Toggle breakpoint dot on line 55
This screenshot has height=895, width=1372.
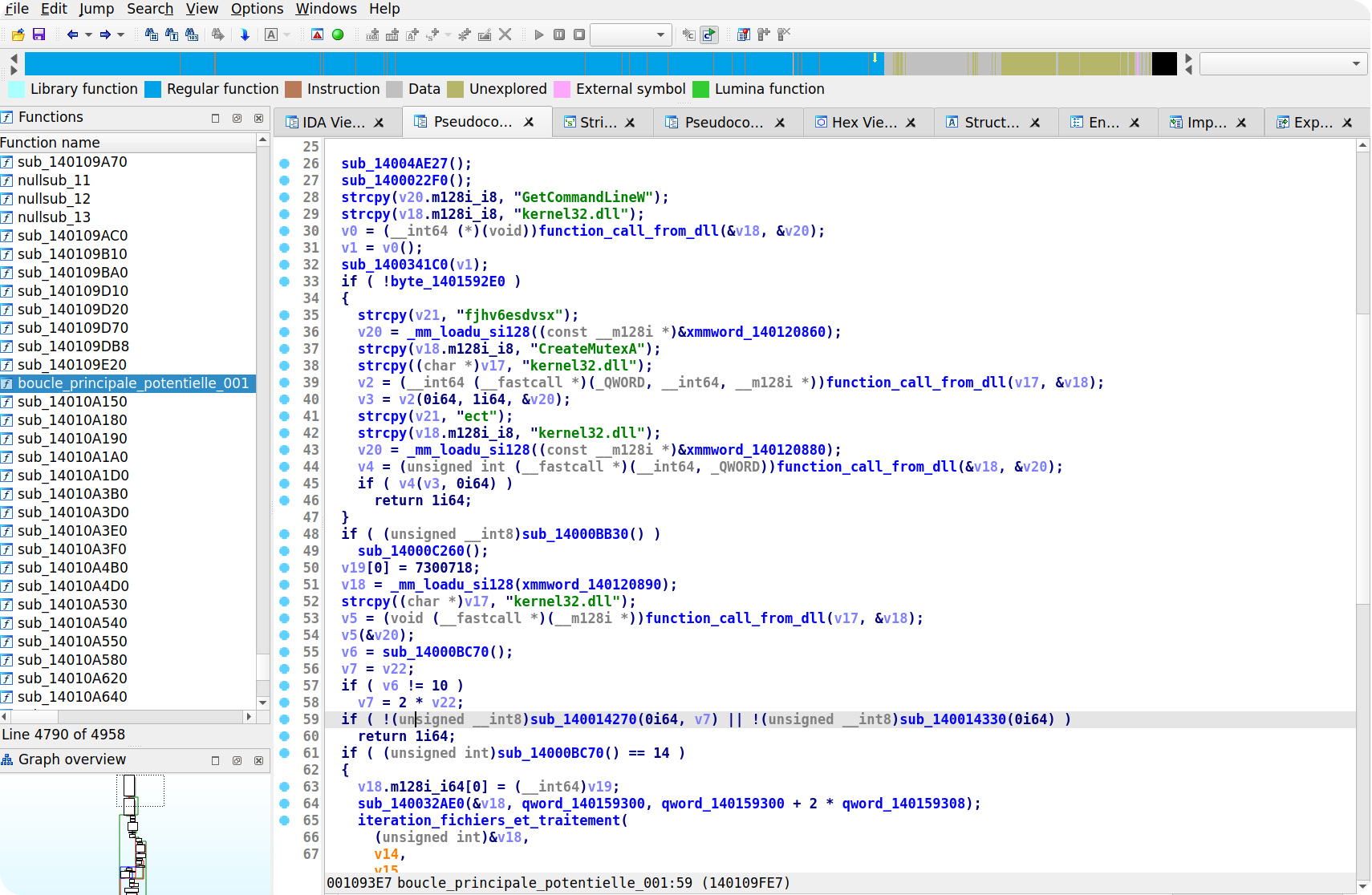click(x=284, y=652)
